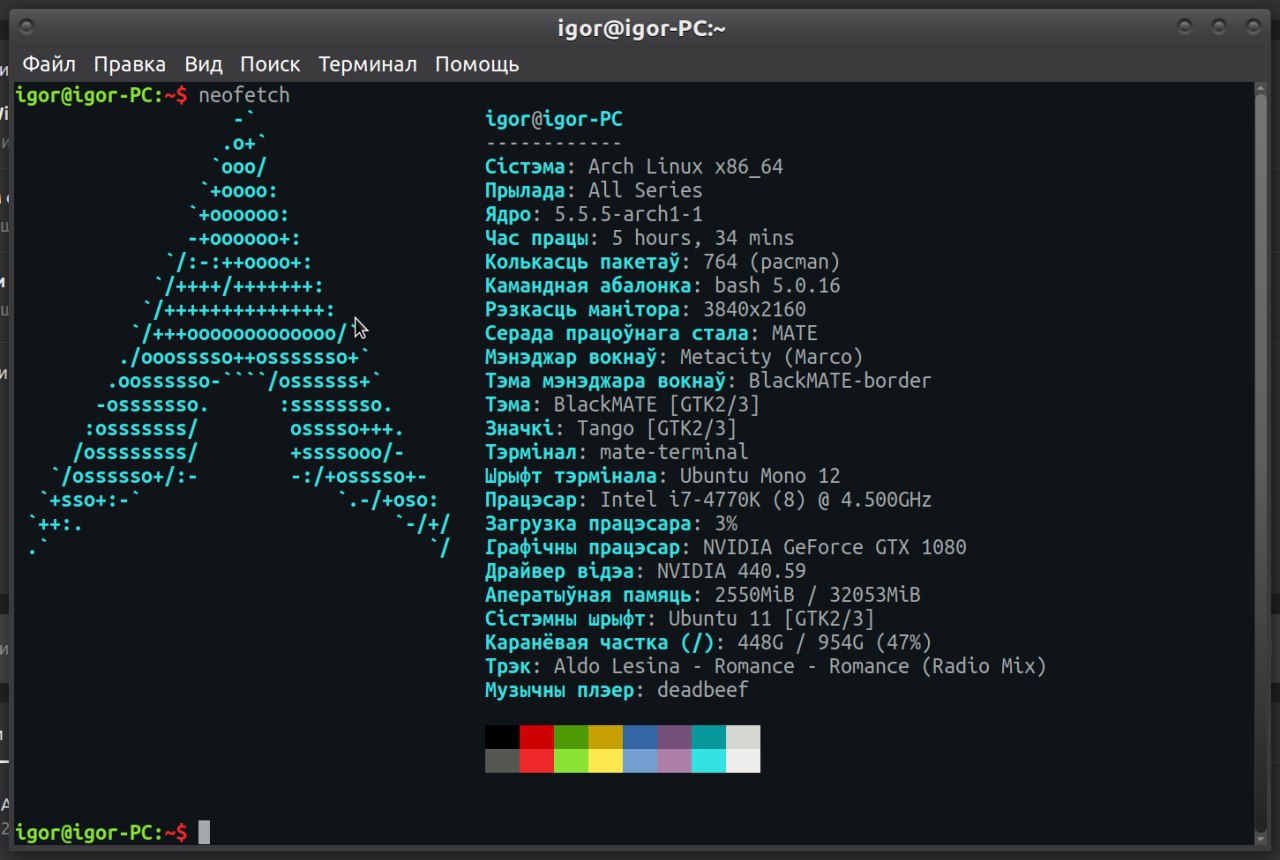Click the light gray color block
The height and width of the screenshot is (860, 1280).
pyautogui.click(x=743, y=737)
